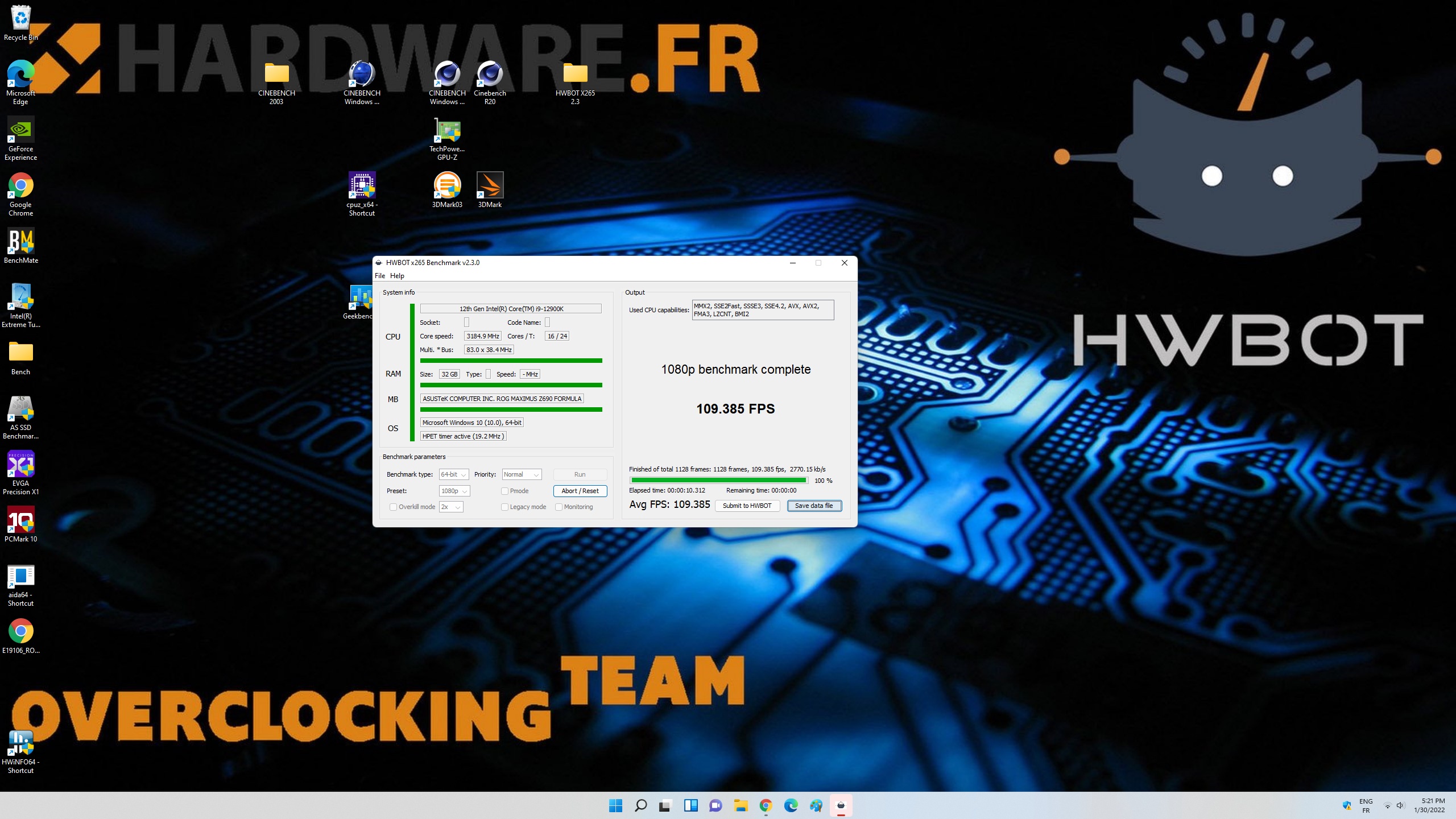Click the Abort / Reset button
This screenshot has height=819, width=1456.
[580, 491]
